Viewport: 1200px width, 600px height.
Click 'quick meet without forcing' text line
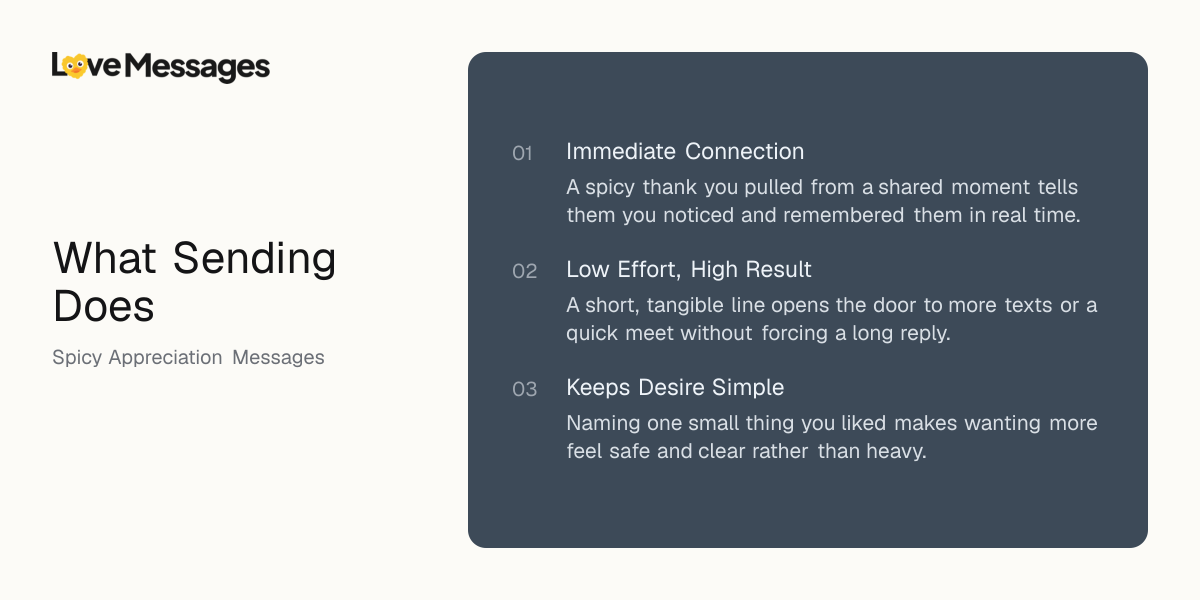[x=758, y=333]
